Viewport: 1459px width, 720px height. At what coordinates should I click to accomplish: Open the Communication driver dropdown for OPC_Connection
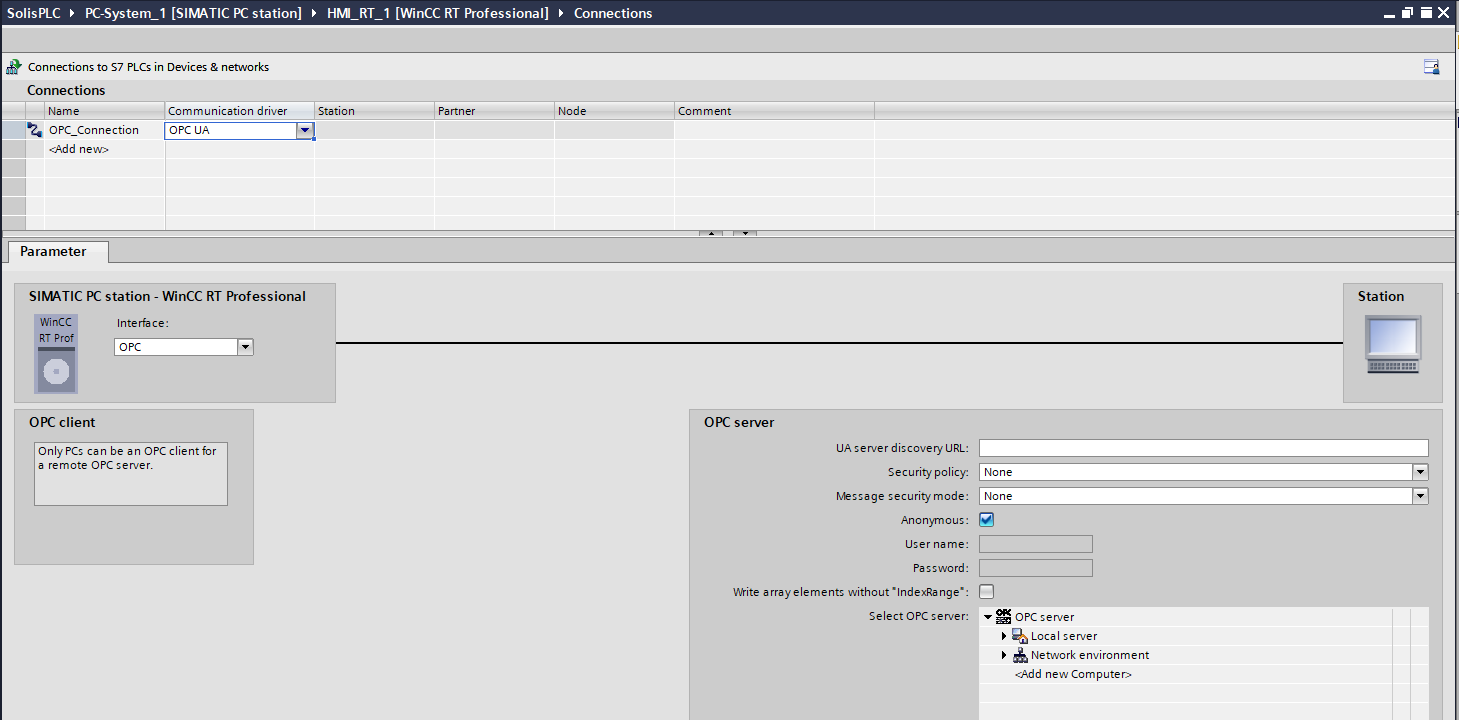pos(305,130)
